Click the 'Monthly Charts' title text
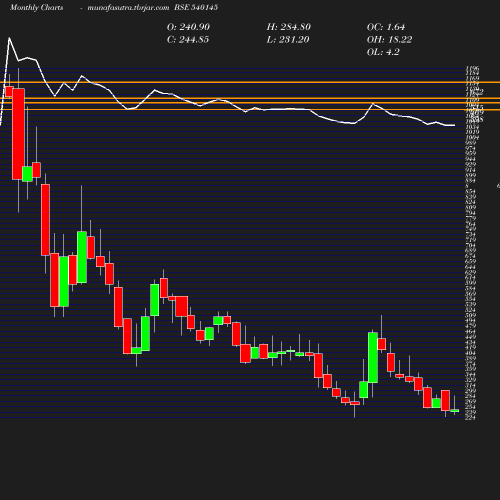The width and height of the screenshot is (500, 500). [37, 8]
